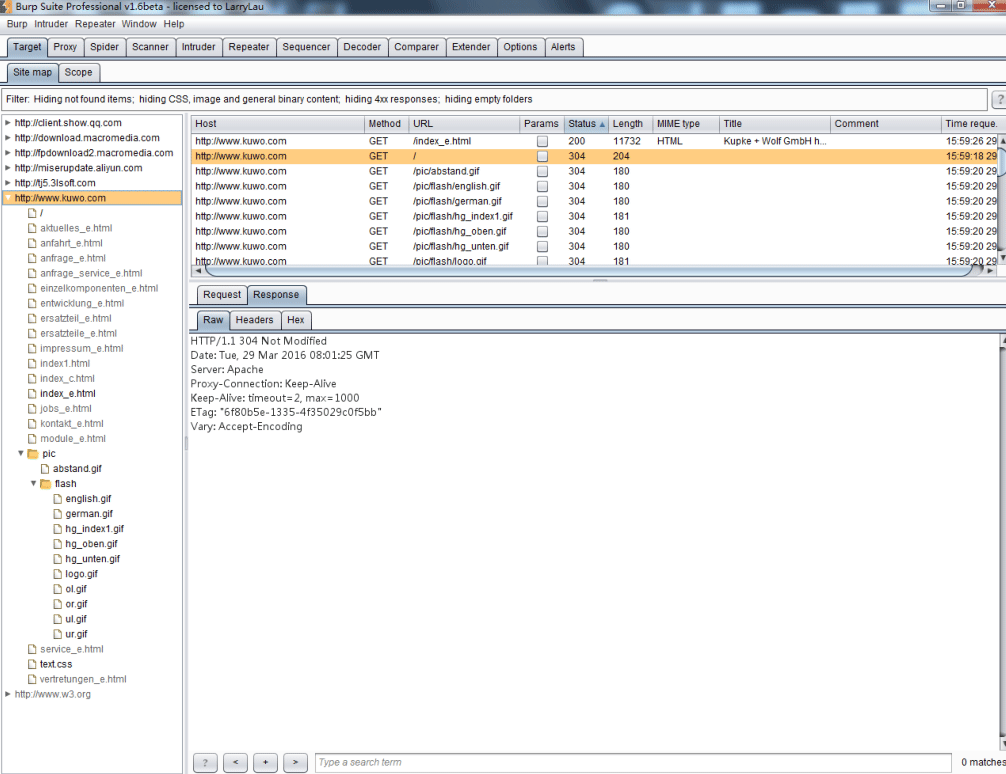Click the search term input field
Image resolution: width=1006 pixels, height=774 pixels.
[633, 762]
